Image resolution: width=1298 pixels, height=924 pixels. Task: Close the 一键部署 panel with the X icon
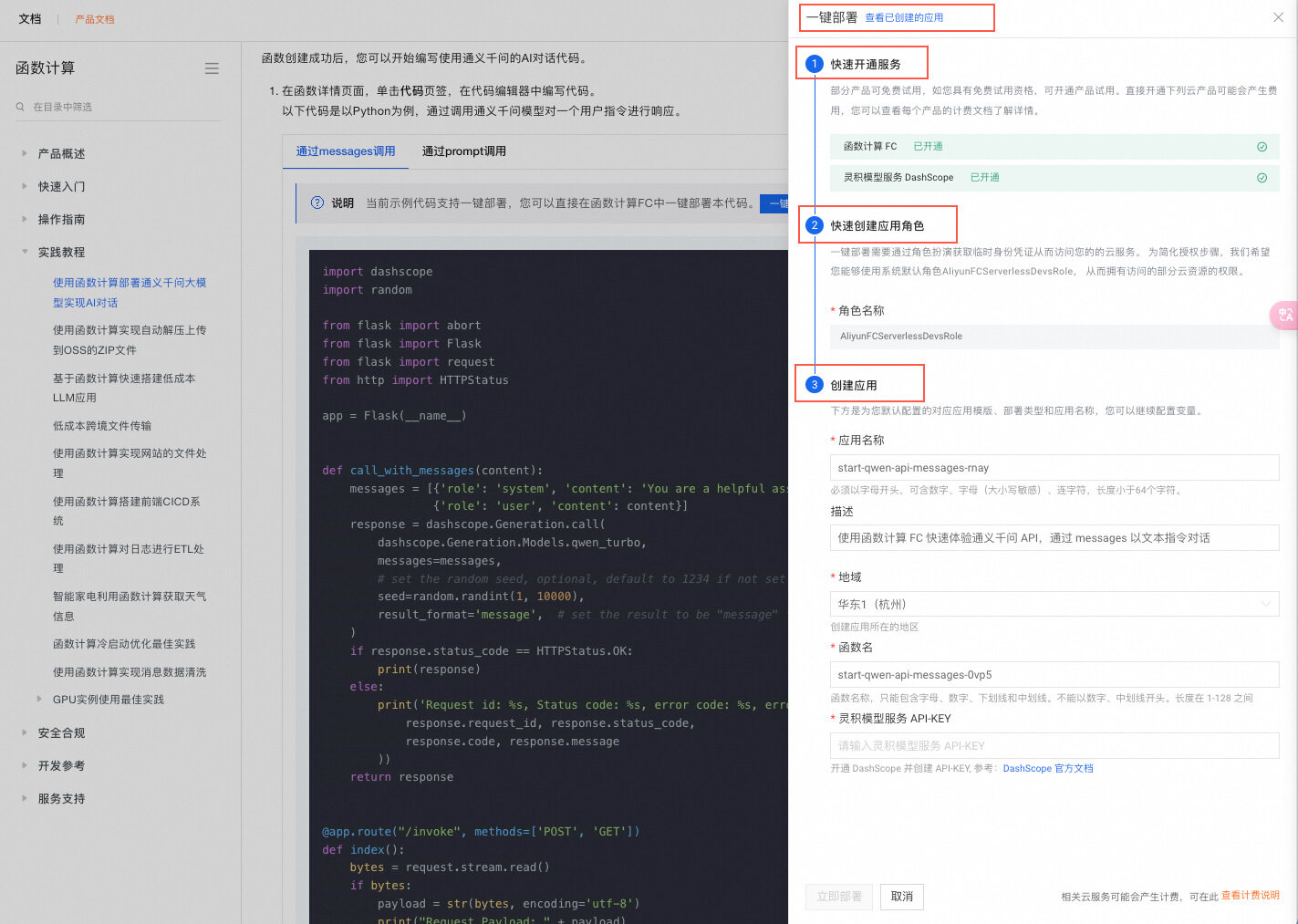coord(1278,17)
